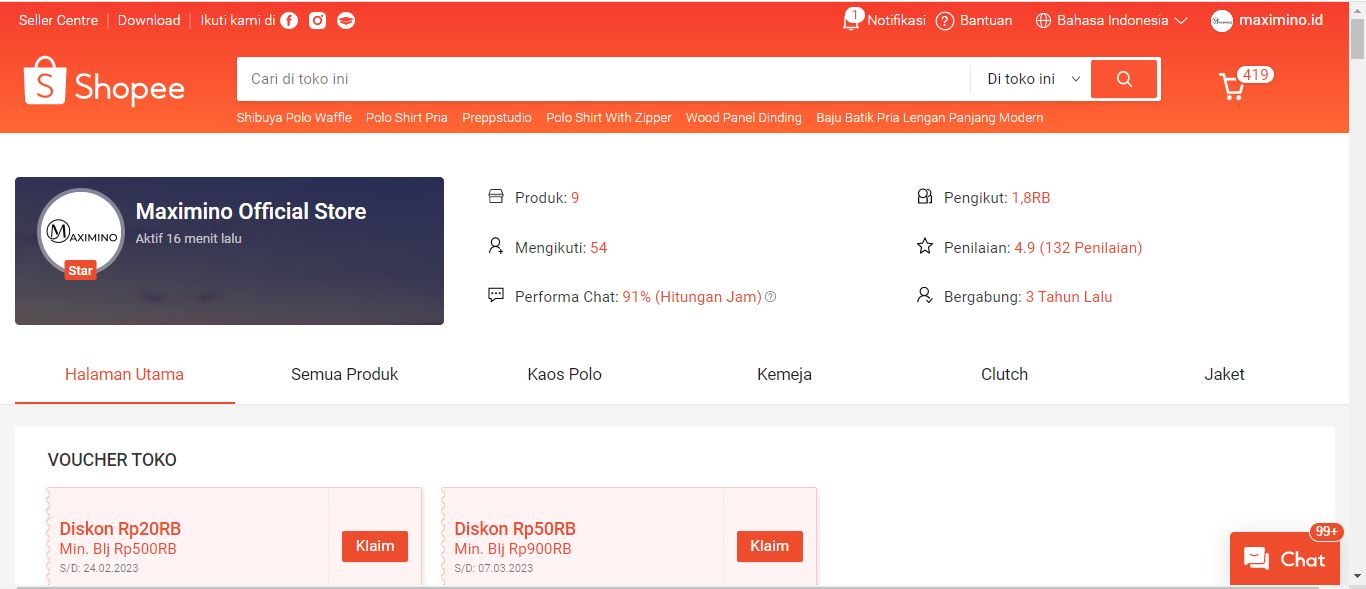This screenshot has height=589, width=1366.
Task: Focus the 'Cari di toko ini' search field
Action: click(x=603, y=79)
